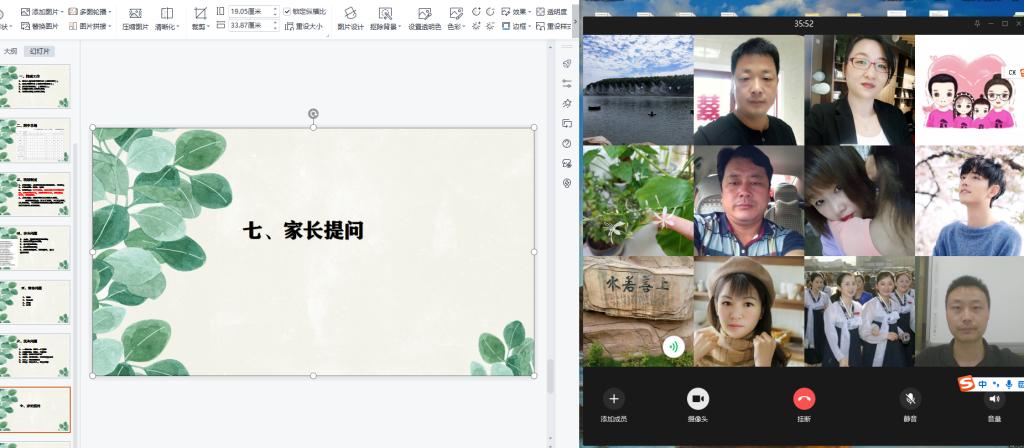Expand the 色彩 dropdown arrow

pos(464,27)
